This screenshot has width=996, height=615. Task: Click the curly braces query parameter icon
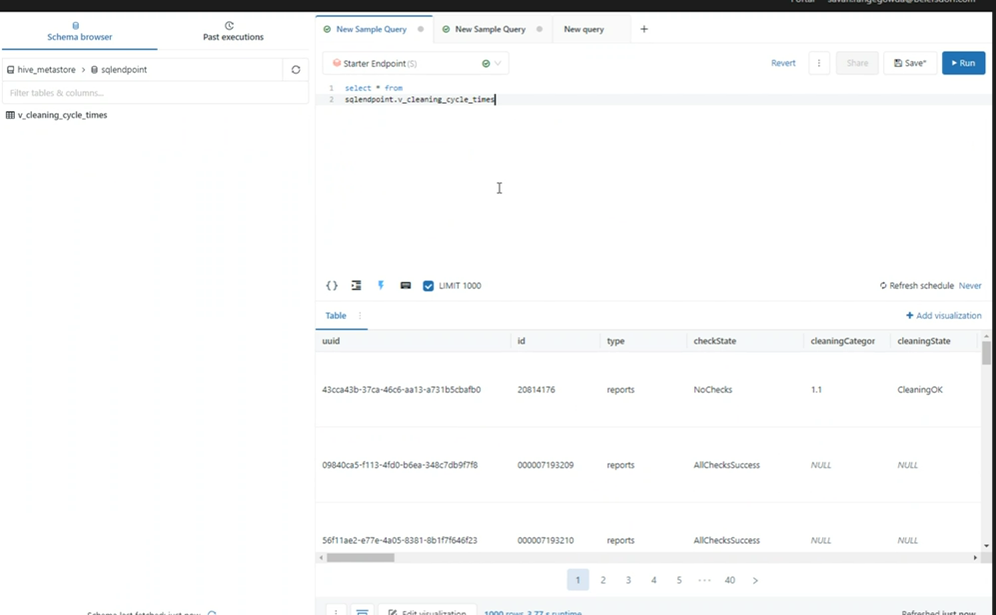point(332,286)
